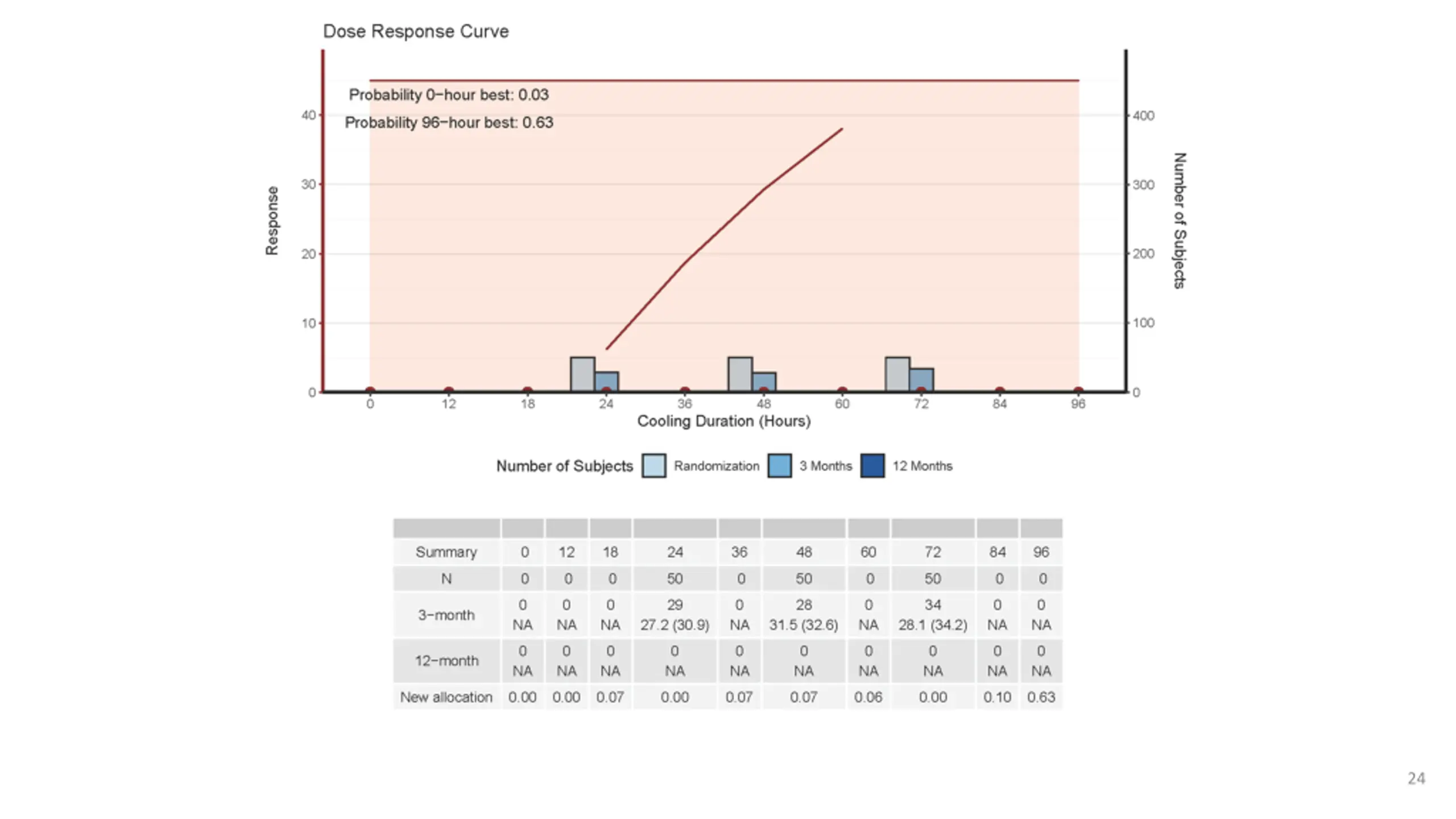This screenshot has height=819, width=1456.
Task: Click the red data point at 0 hours
Action: pyautogui.click(x=370, y=391)
